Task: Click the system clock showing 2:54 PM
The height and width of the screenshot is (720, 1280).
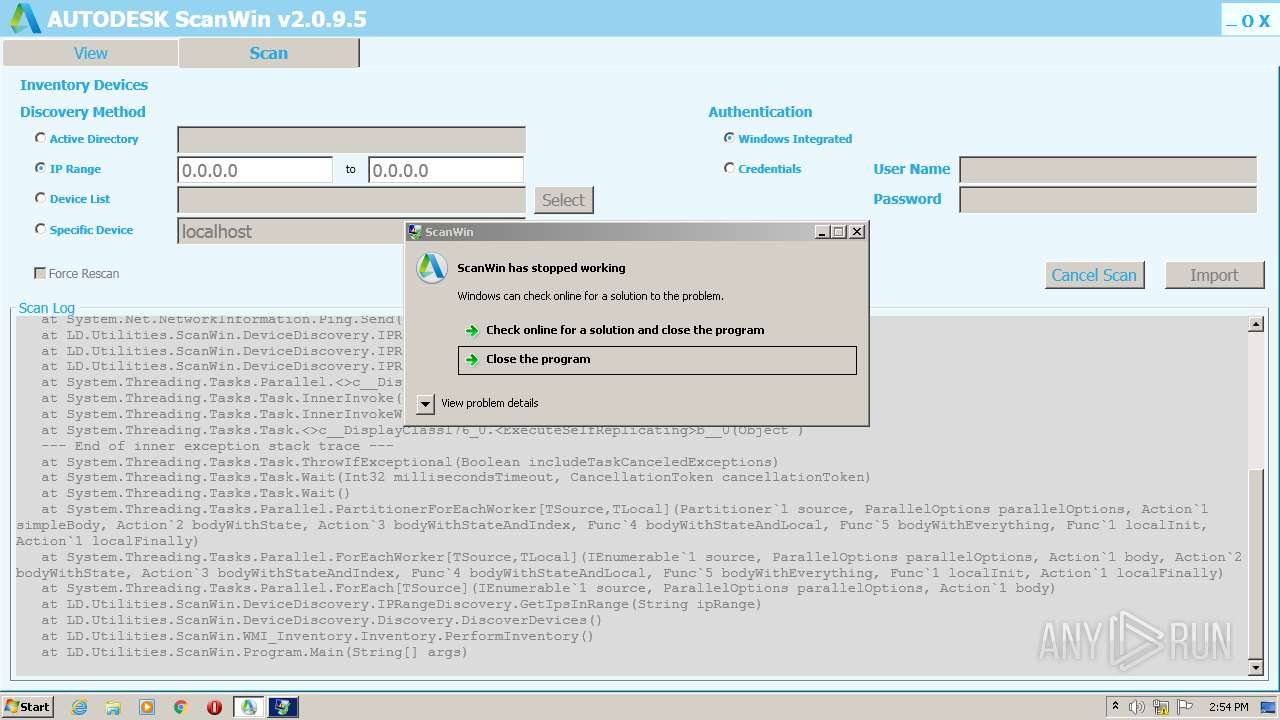Action: [1228, 707]
